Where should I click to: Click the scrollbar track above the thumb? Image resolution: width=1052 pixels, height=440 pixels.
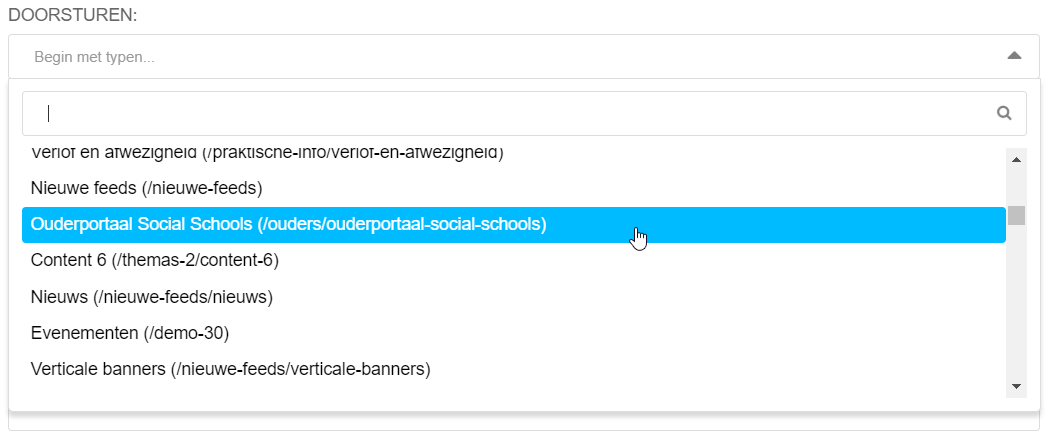click(1016, 185)
